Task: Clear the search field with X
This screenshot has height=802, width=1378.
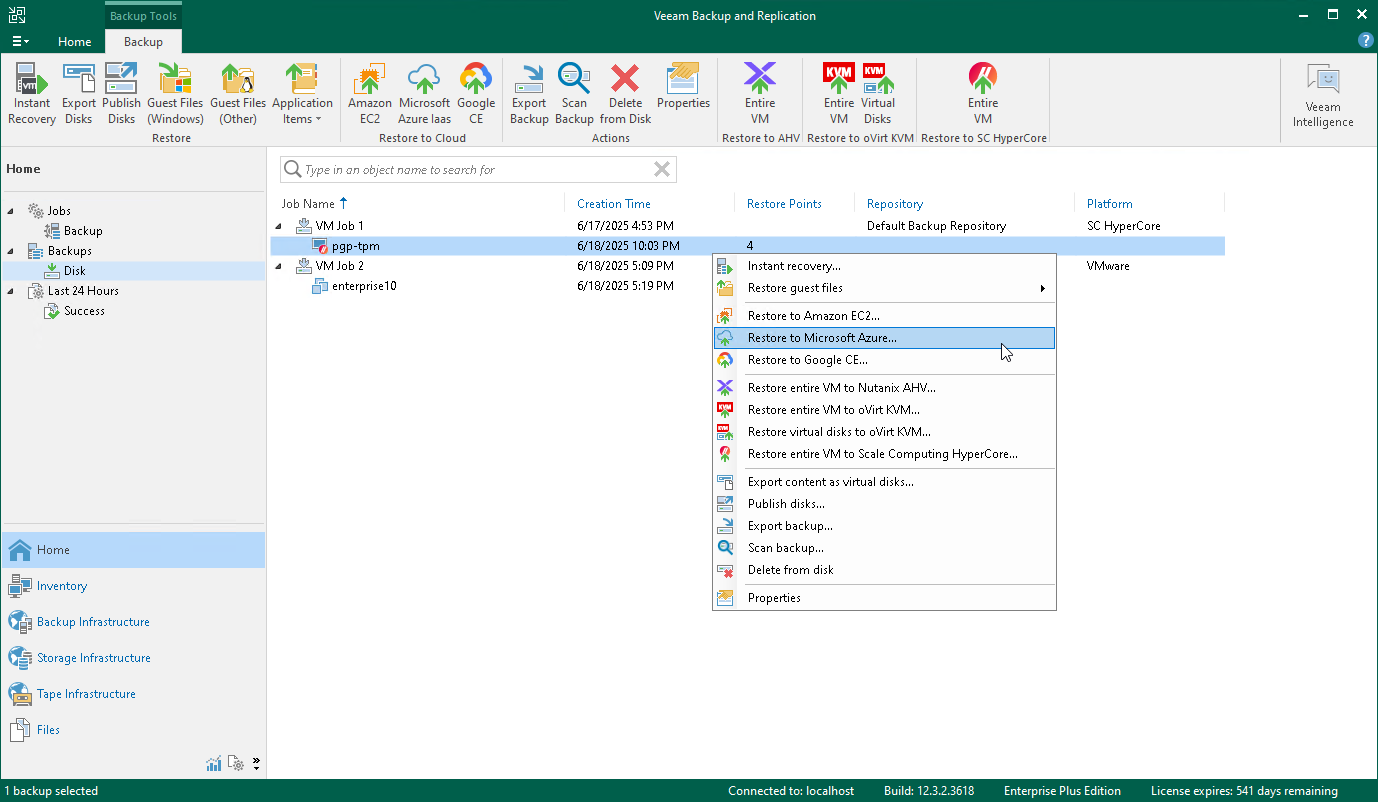Action: pos(662,170)
